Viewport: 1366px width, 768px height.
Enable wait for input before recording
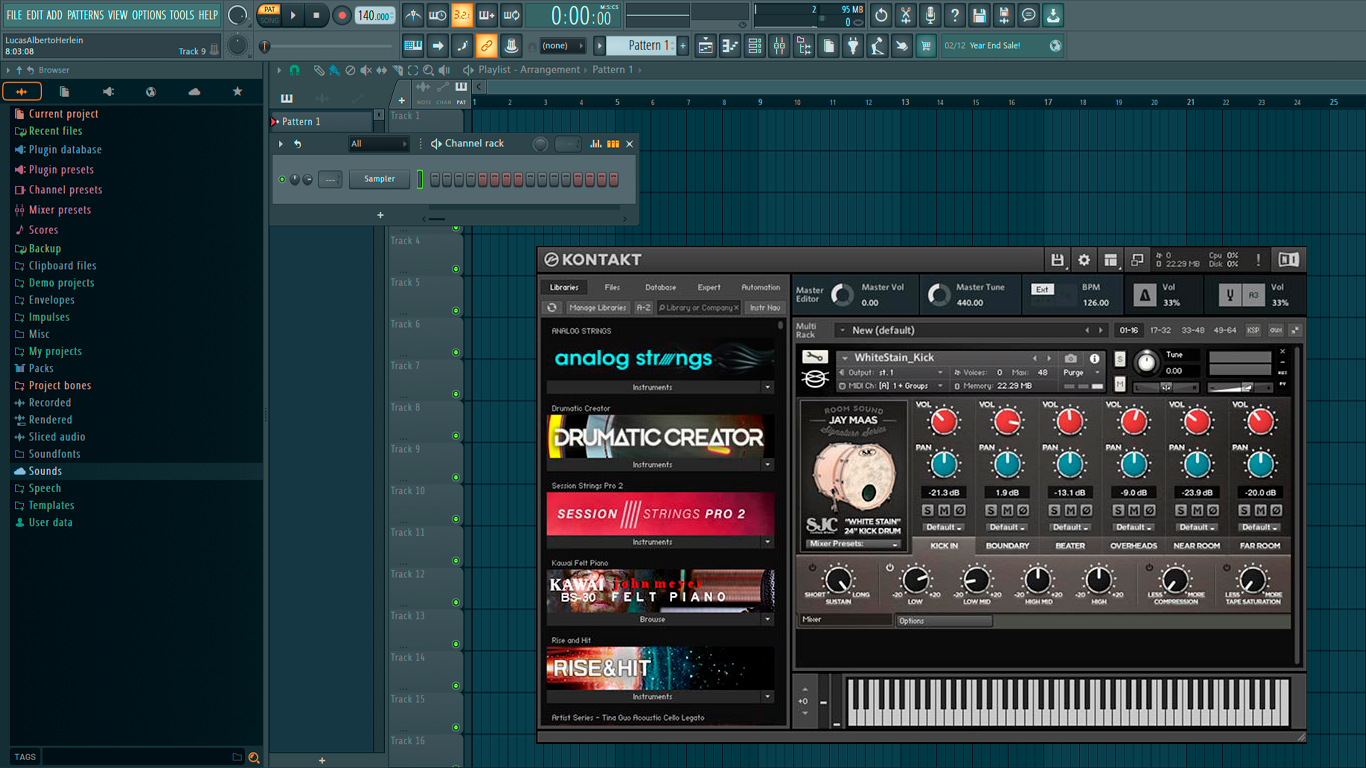point(437,15)
